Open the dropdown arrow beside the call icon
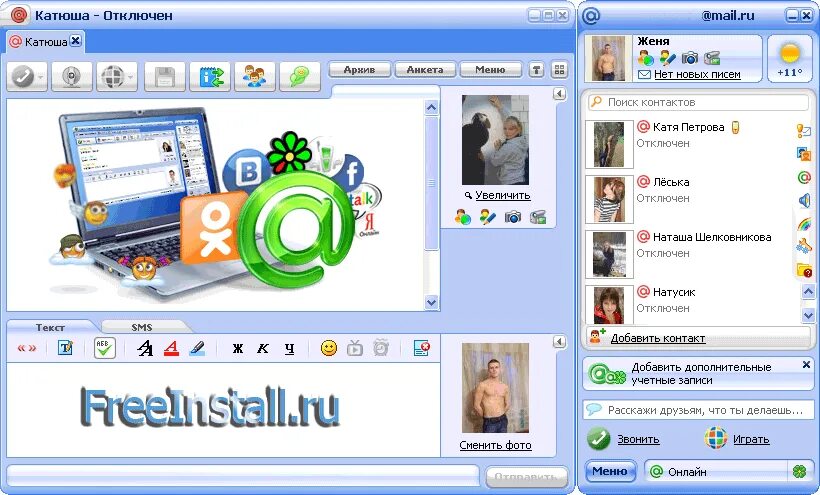The width and height of the screenshot is (820, 495). point(41,77)
